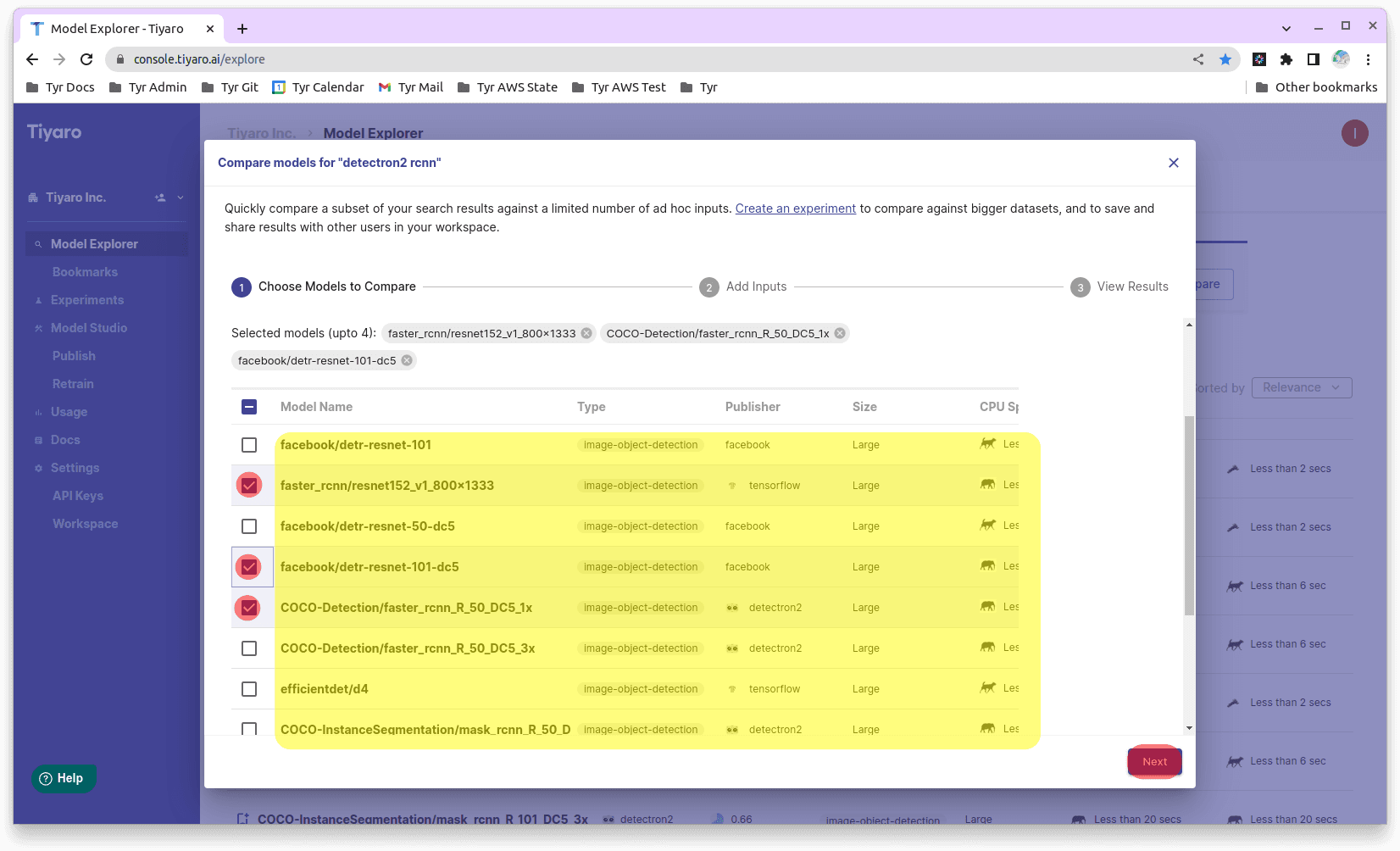Click the Size column header
The width and height of the screenshot is (1400, 851).
coord(864,407)
